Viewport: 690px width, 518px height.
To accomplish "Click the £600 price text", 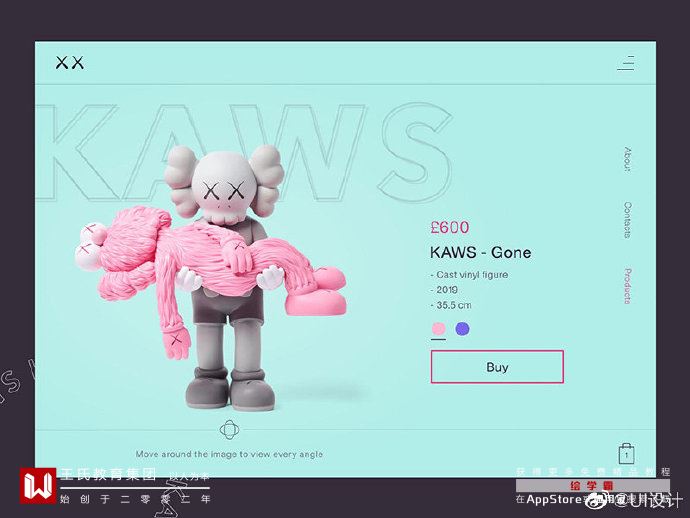I will coord(450,228).
